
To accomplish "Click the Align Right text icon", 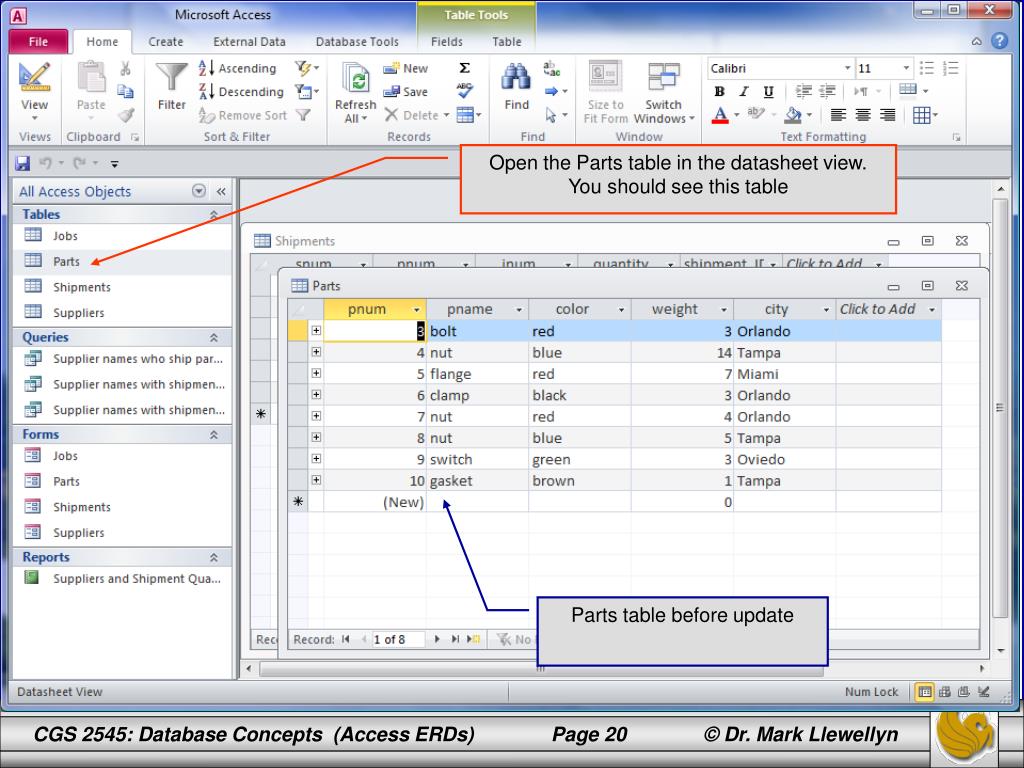I will click(x=887, y=116).
